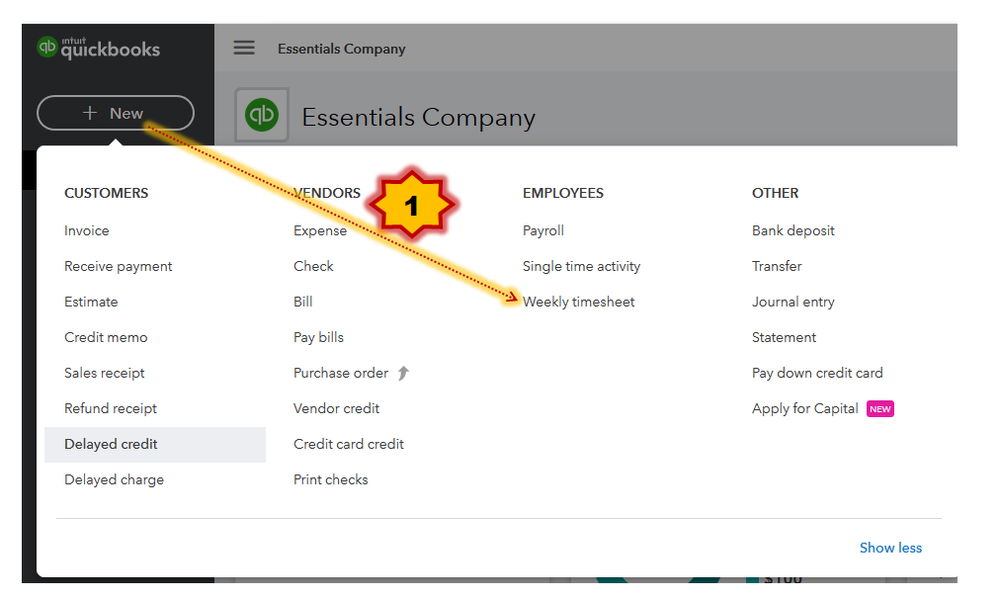Click the OTHER column heading
This screenshot has height=612, width=999.
pyautogui.click(x=775, y=193)
